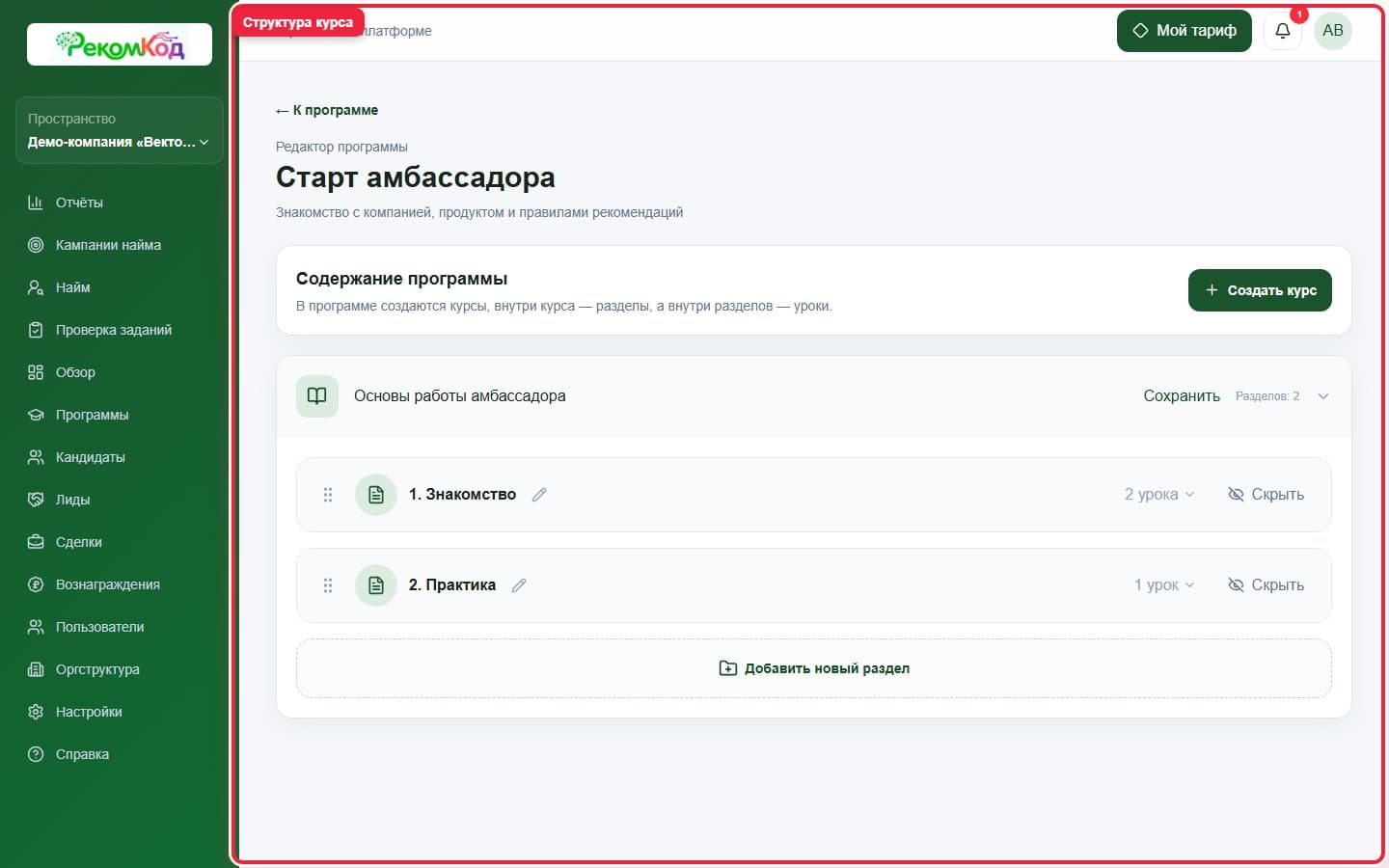The image size is (1389, 868).
Task: Open Сделки menu item
Action: pos(79,542)
